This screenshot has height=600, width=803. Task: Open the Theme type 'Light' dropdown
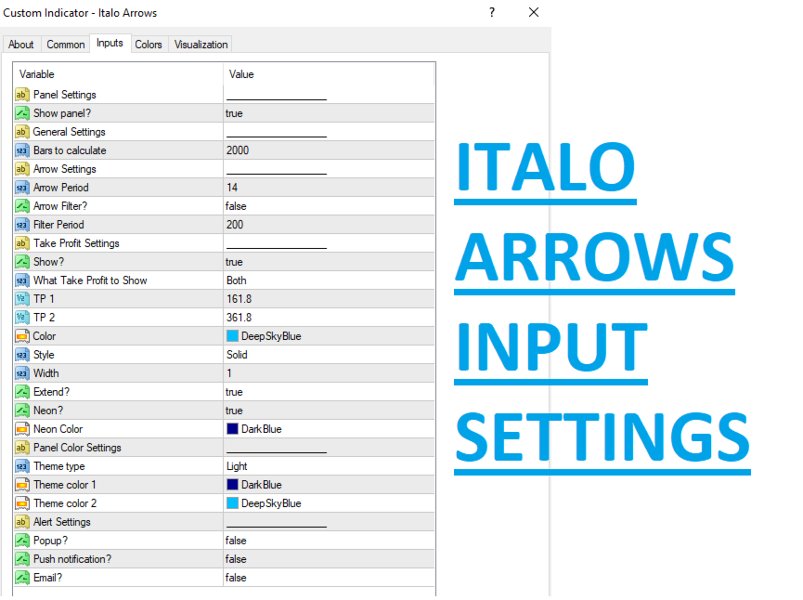(x=329, y=466)
